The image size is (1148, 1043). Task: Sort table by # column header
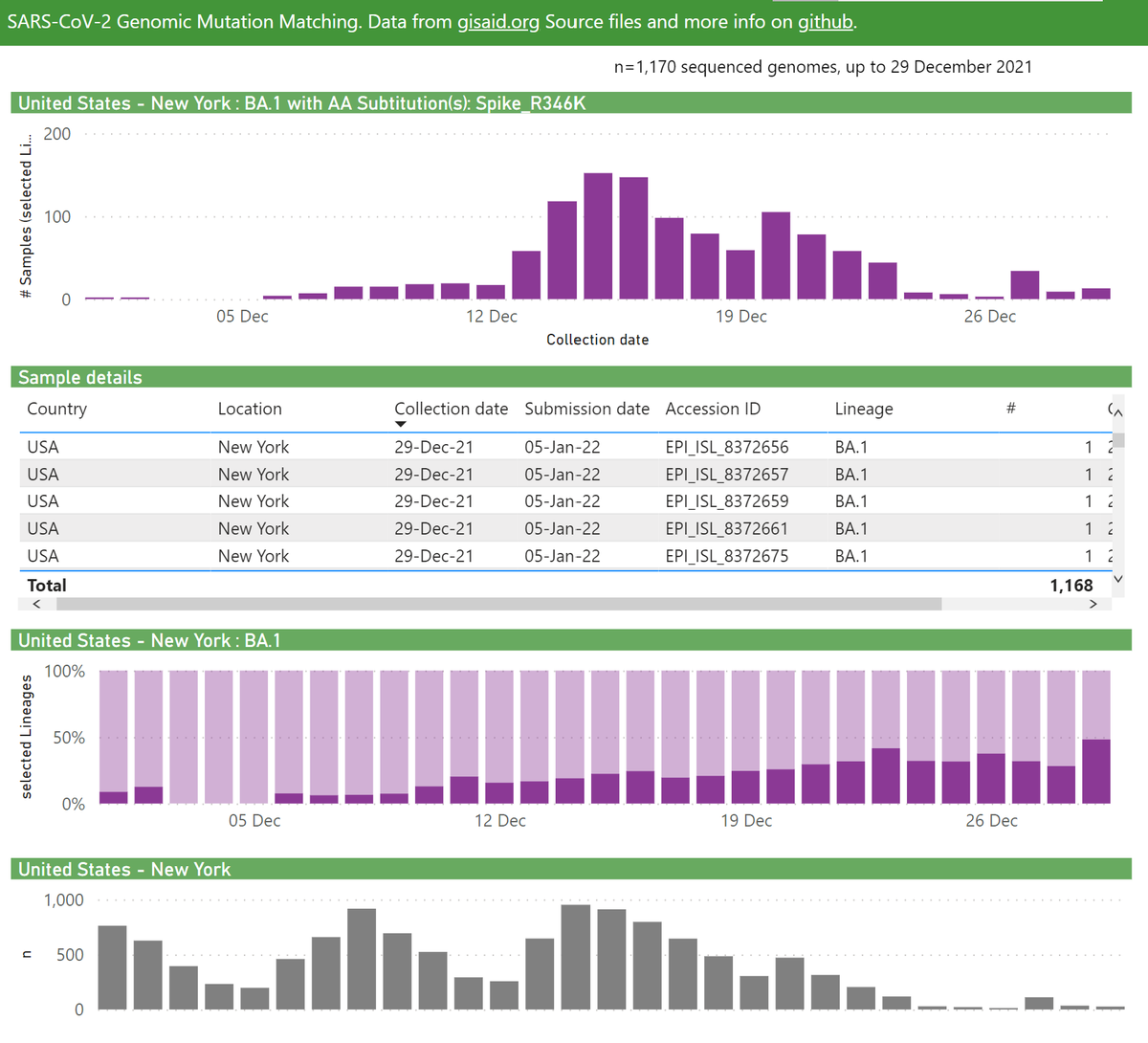1010,409
